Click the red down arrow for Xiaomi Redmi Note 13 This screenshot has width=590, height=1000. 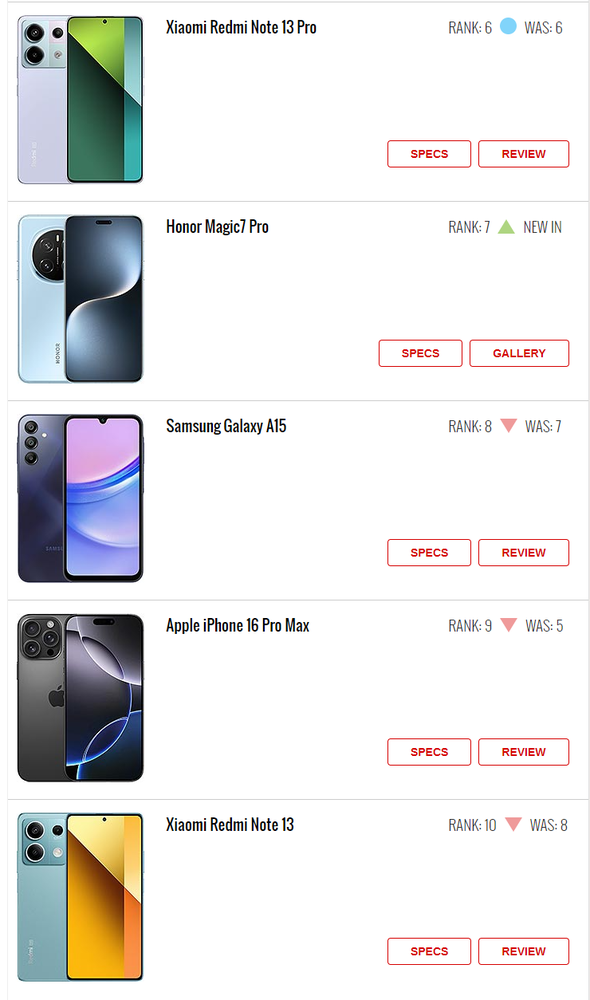(513, 824)
